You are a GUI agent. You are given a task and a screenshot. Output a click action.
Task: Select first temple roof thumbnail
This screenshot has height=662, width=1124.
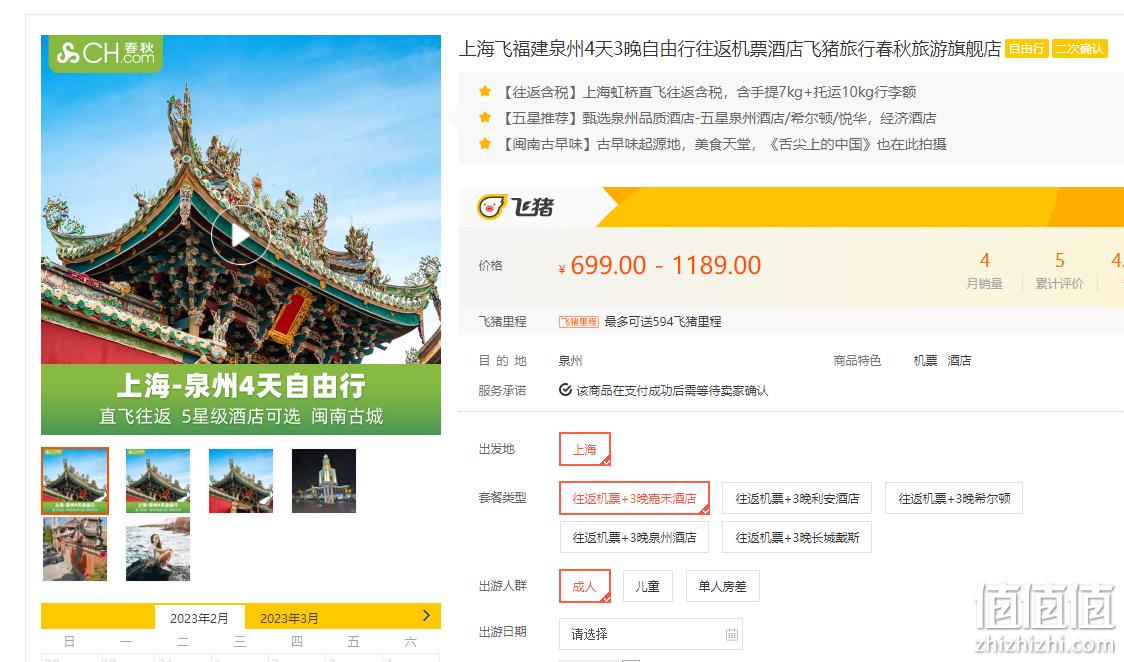pos(75,481)
